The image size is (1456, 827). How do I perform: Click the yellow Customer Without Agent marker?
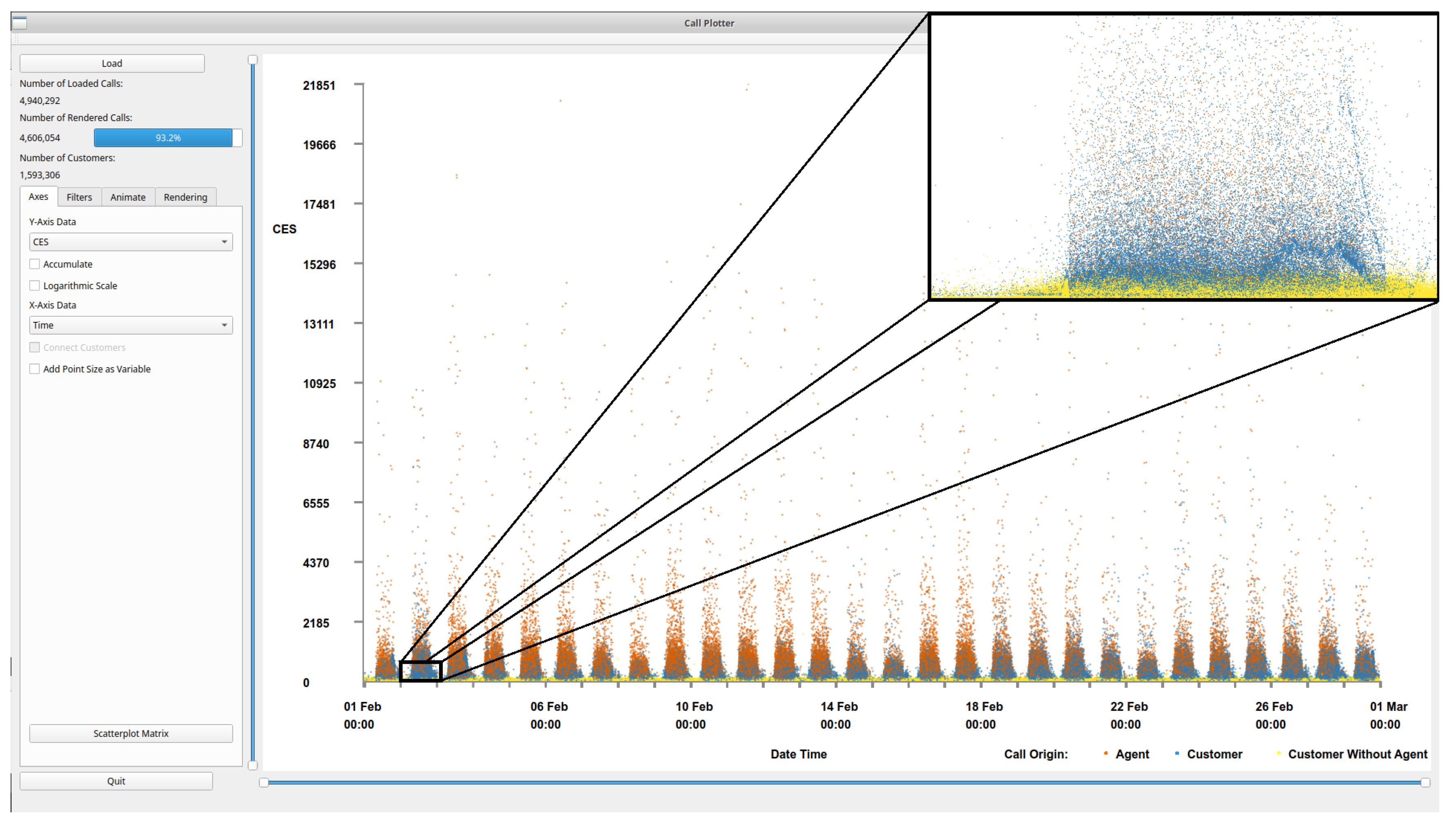[1278, 753]
